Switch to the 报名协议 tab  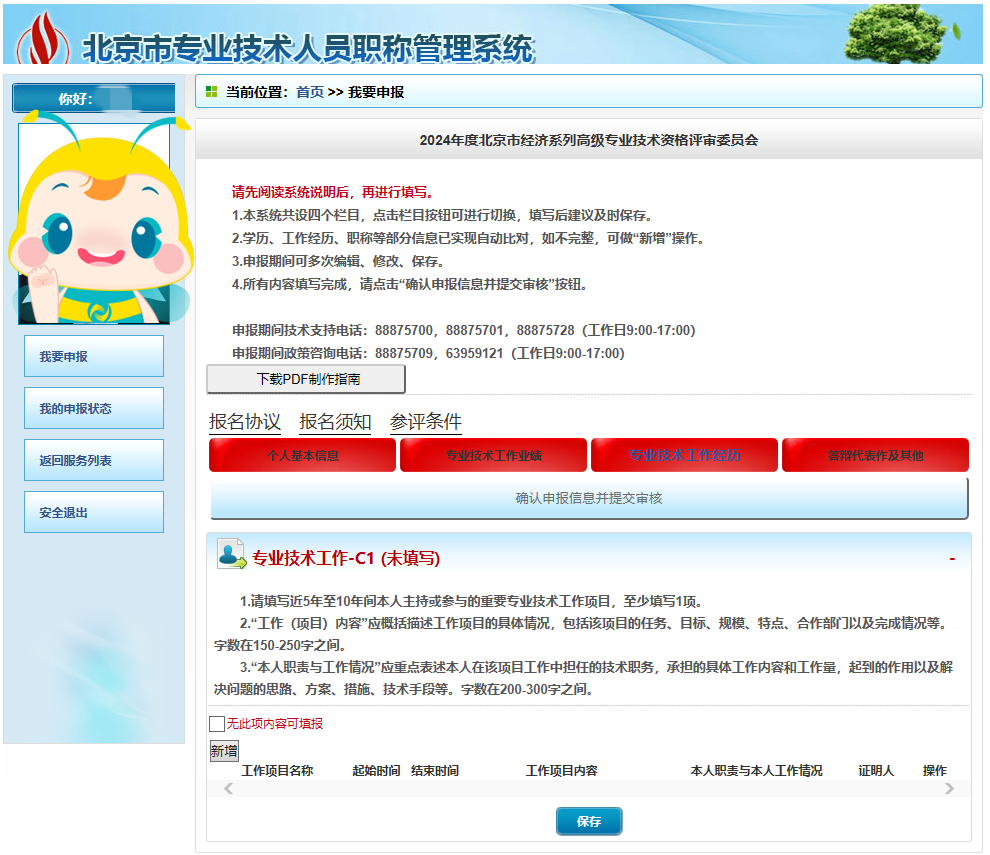(243, 422)
